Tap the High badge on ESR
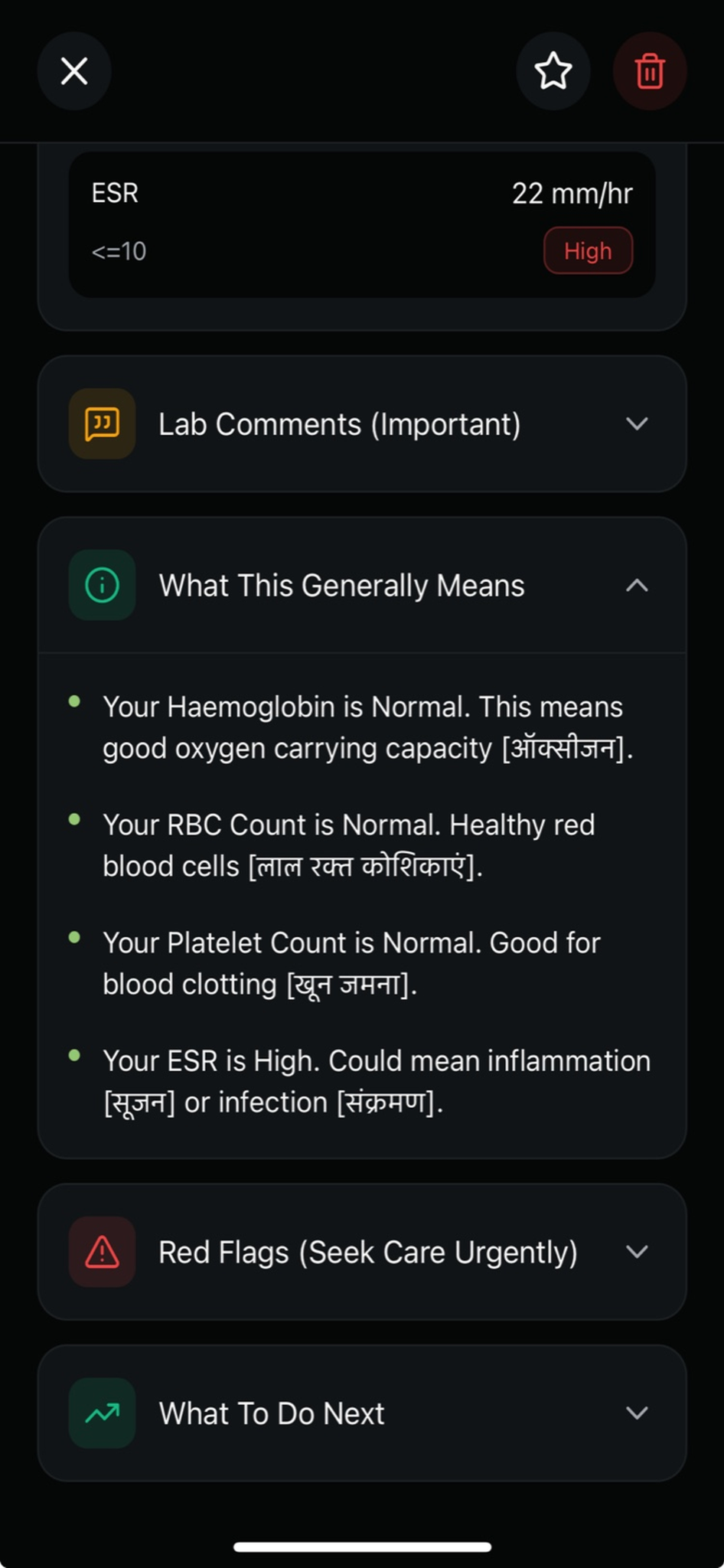 click(588, 250)
